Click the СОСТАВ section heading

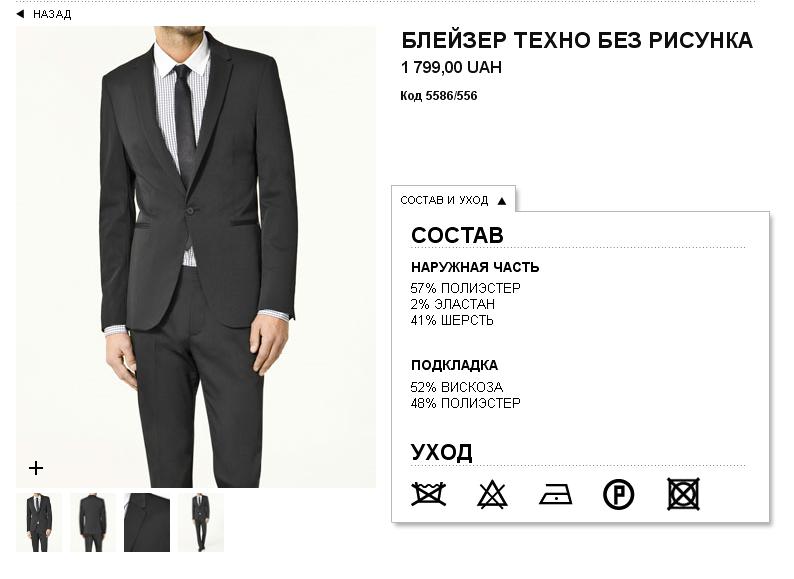[457, 236]
